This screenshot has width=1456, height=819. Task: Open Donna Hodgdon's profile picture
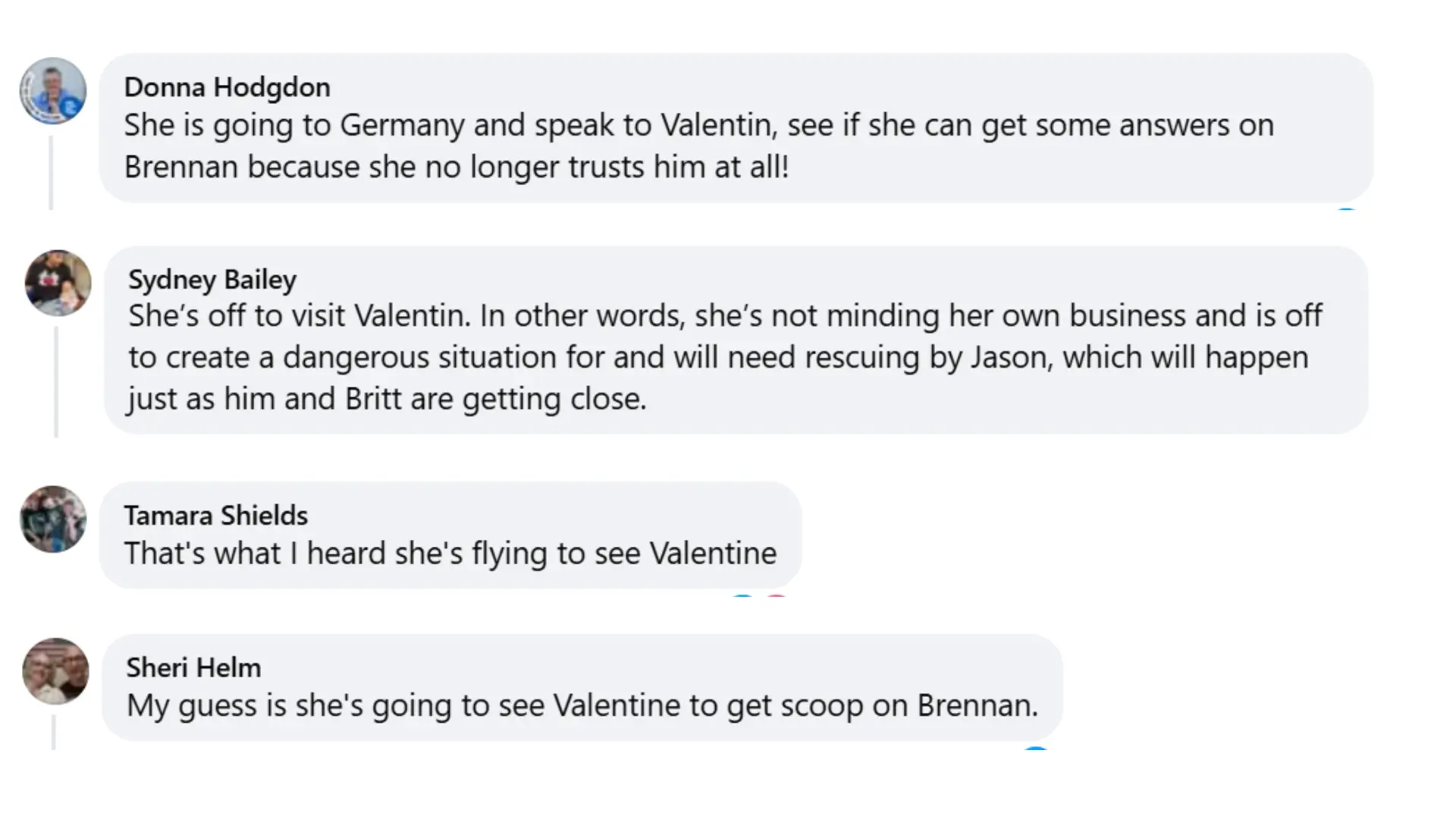[x=52, y=91]
